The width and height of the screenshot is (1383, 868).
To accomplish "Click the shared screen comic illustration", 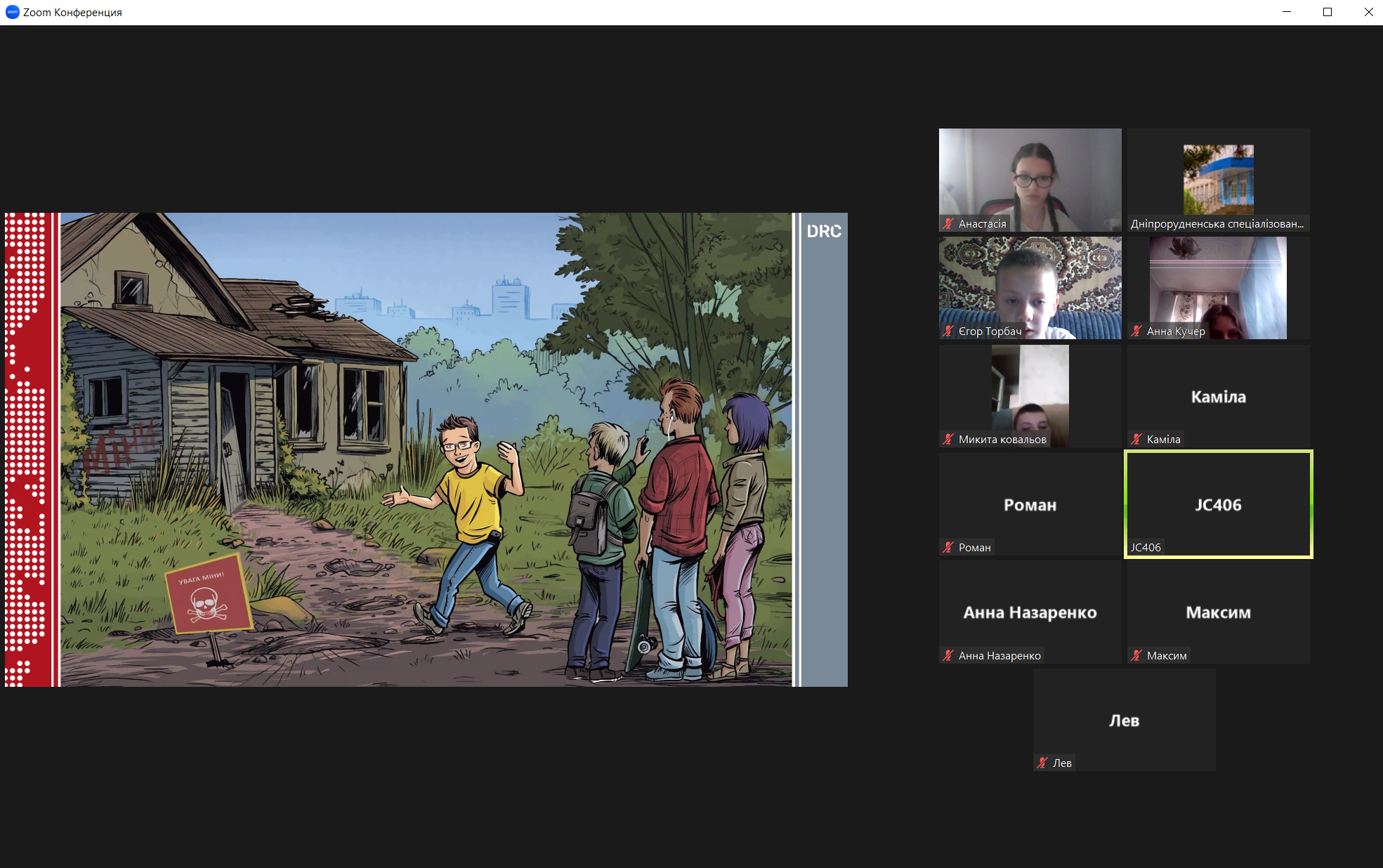I will (x=426, y=449).
